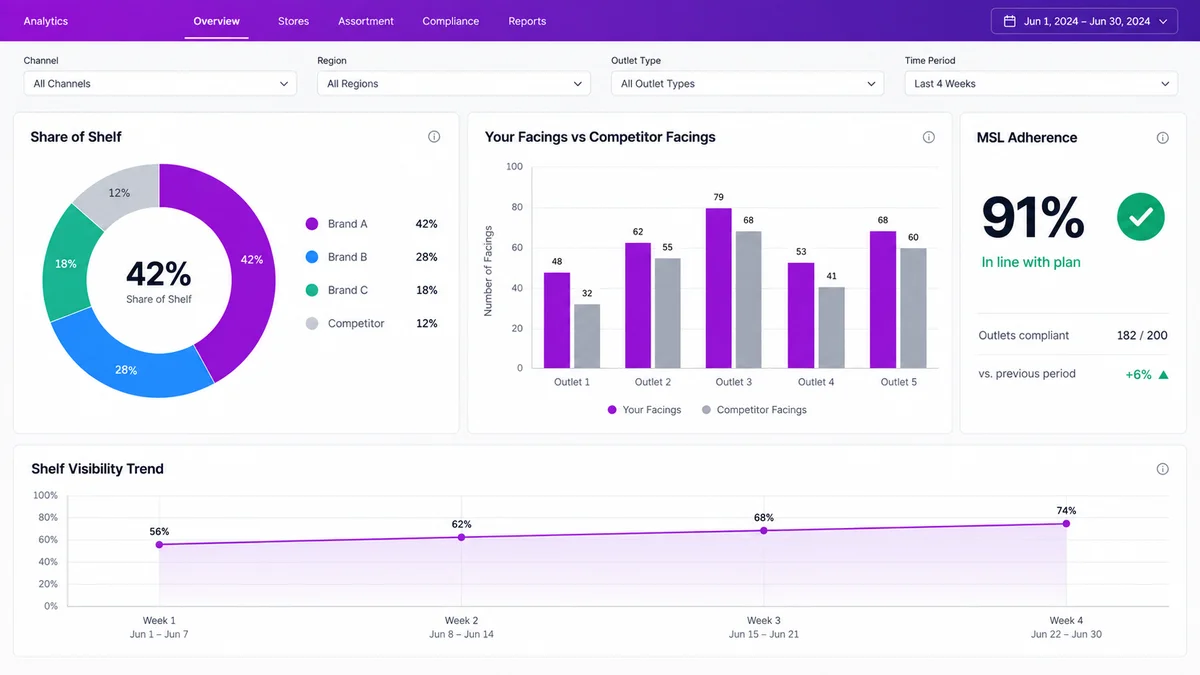Click the calendar icon in date range
Image resolution: width=1200 pixels, height=675 pixels.
[x=1009, y=21]
